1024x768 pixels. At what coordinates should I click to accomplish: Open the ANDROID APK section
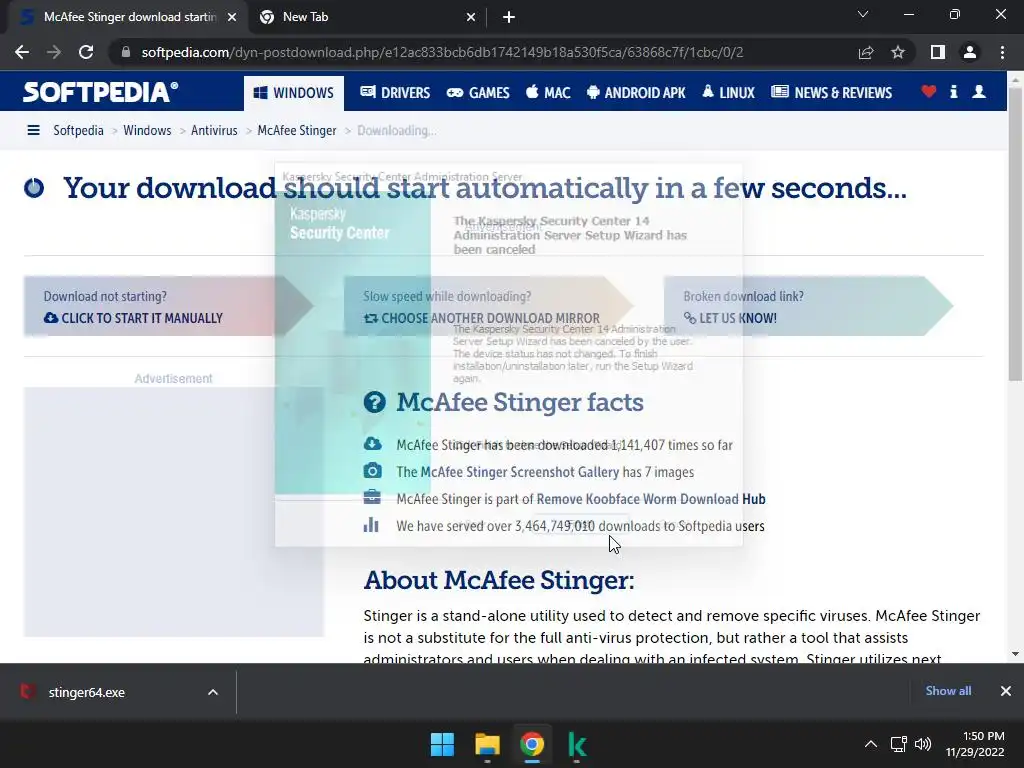point(636,93)
